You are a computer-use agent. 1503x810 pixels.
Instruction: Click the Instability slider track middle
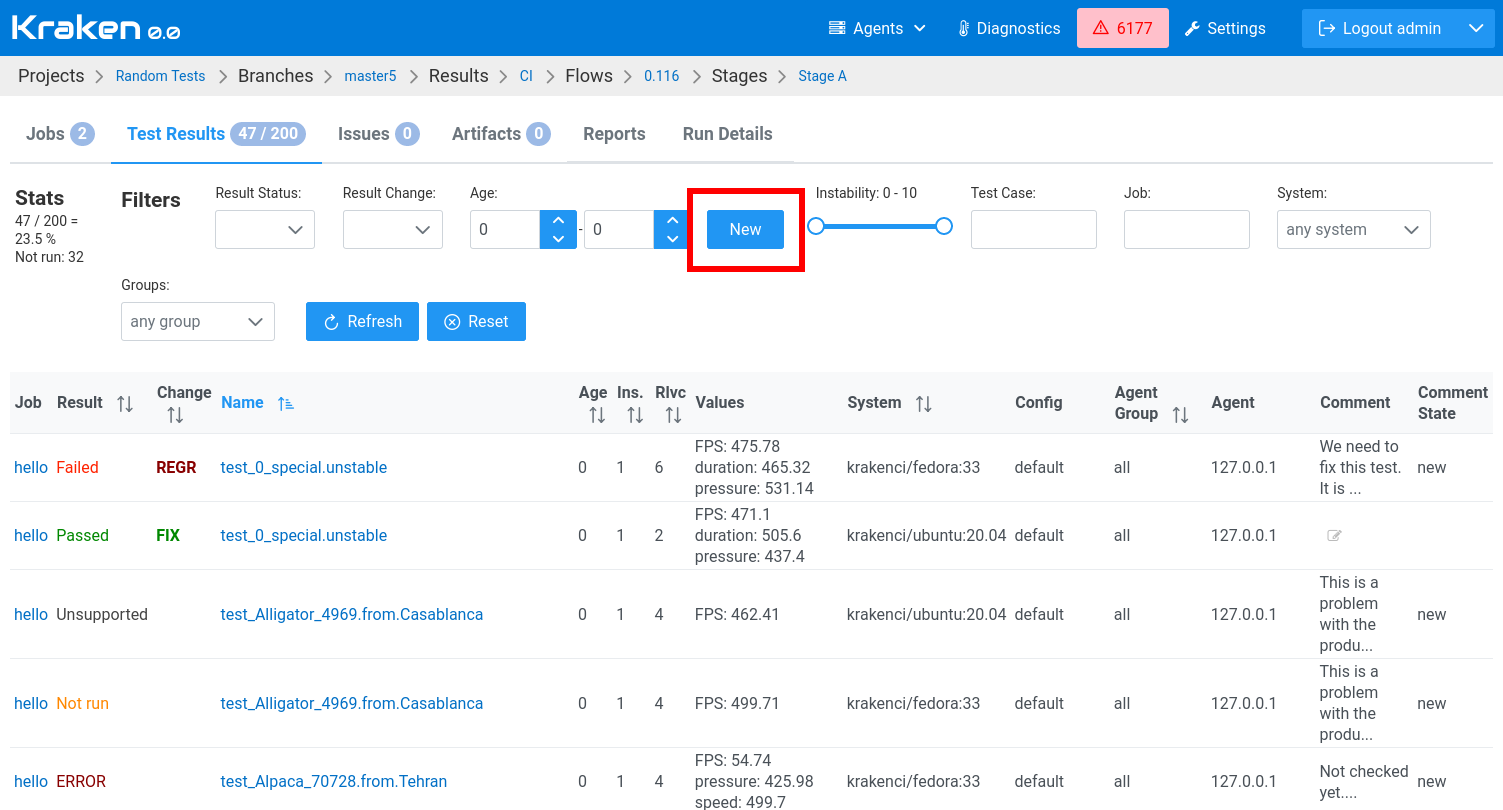point(880,226)
